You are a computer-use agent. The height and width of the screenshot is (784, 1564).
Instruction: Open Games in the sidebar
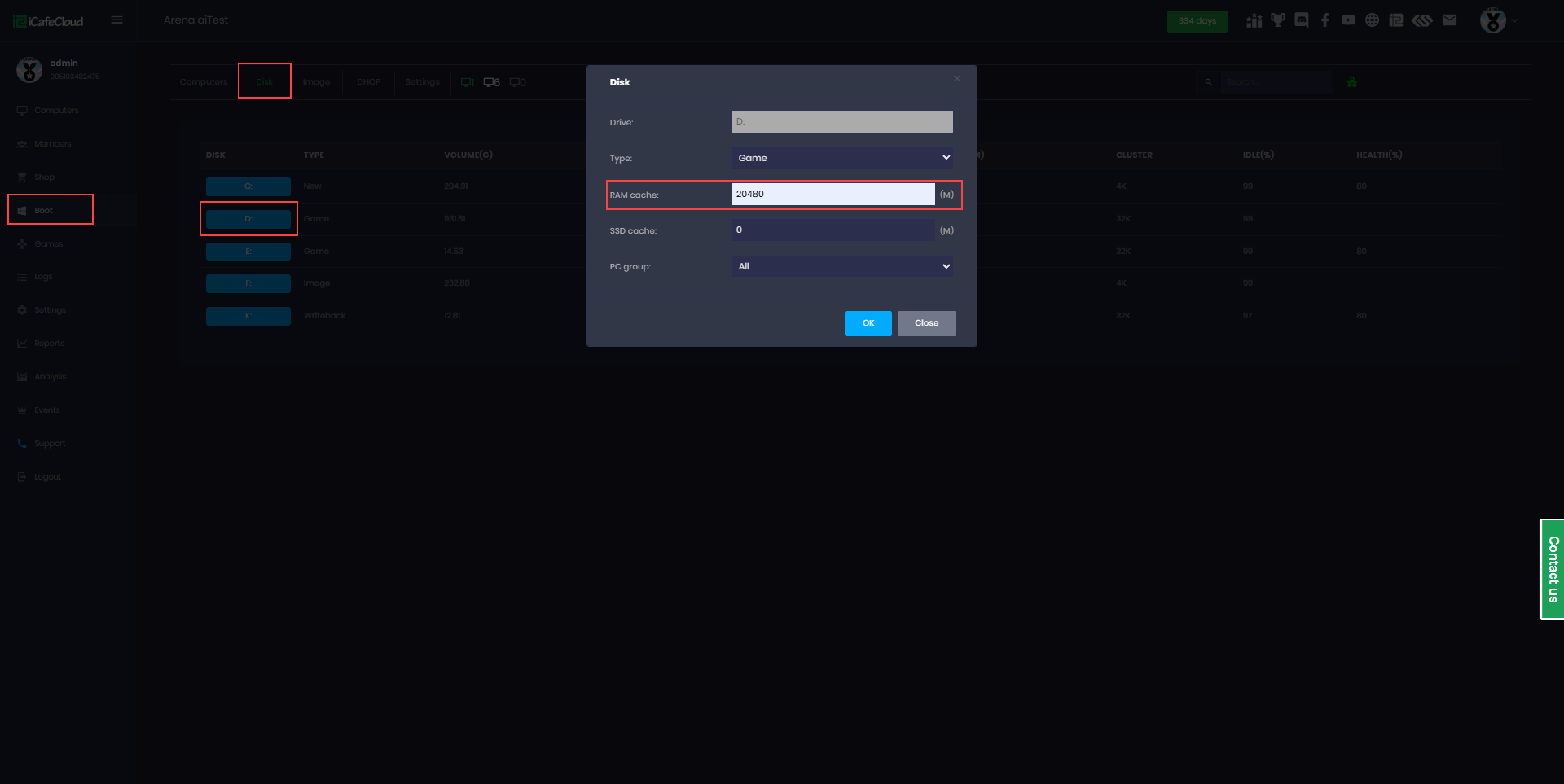point(48,244)
